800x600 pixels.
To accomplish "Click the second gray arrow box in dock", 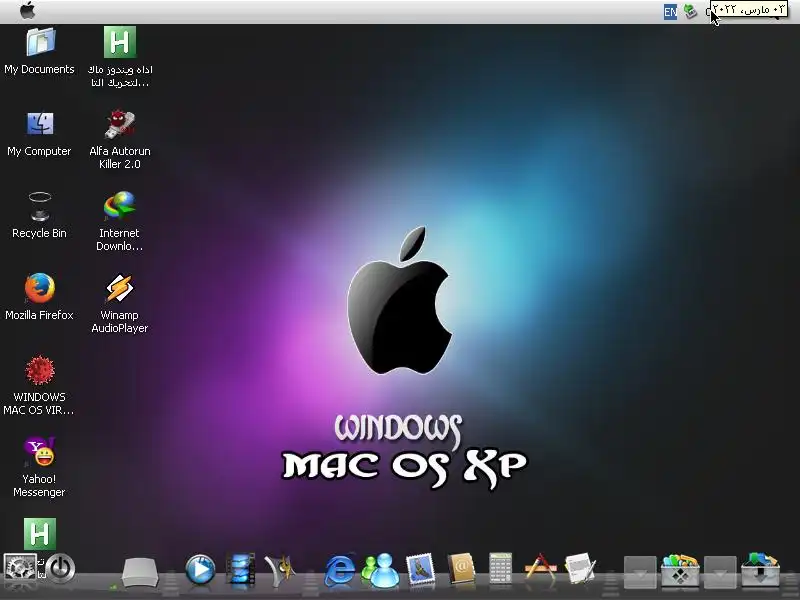I will click(x=720, y=571).
